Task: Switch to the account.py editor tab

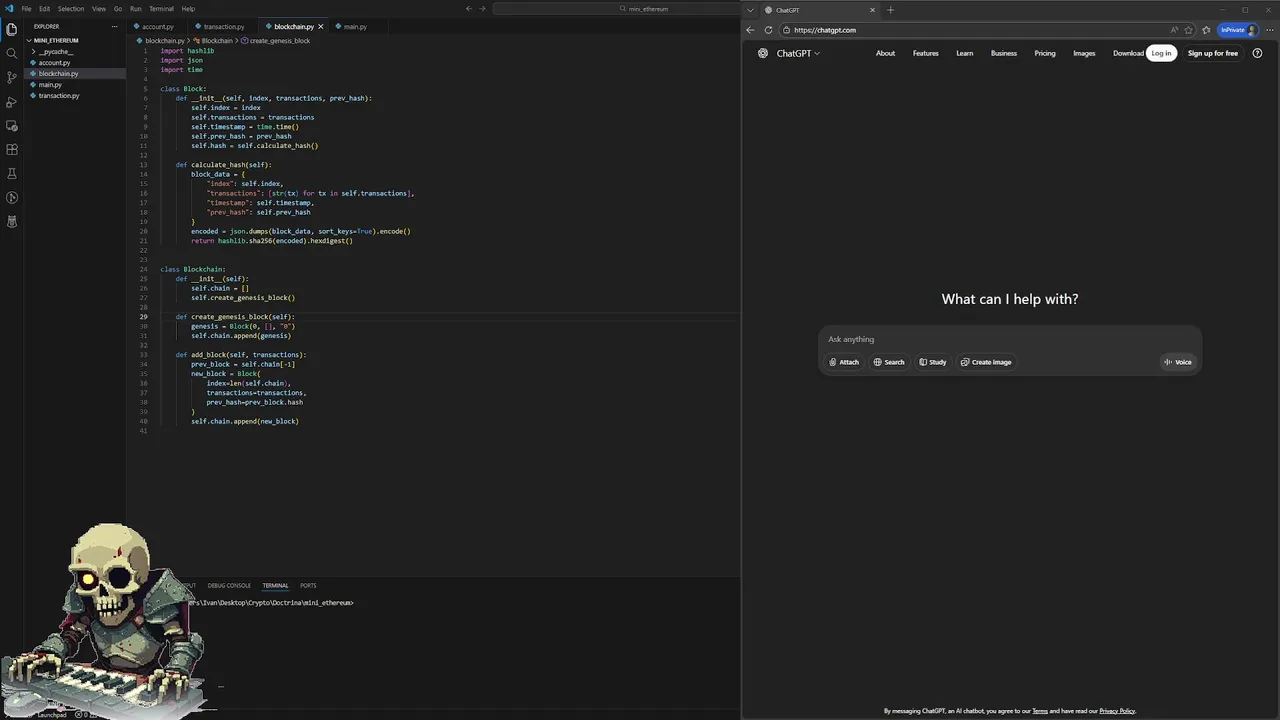Action: 157,27
